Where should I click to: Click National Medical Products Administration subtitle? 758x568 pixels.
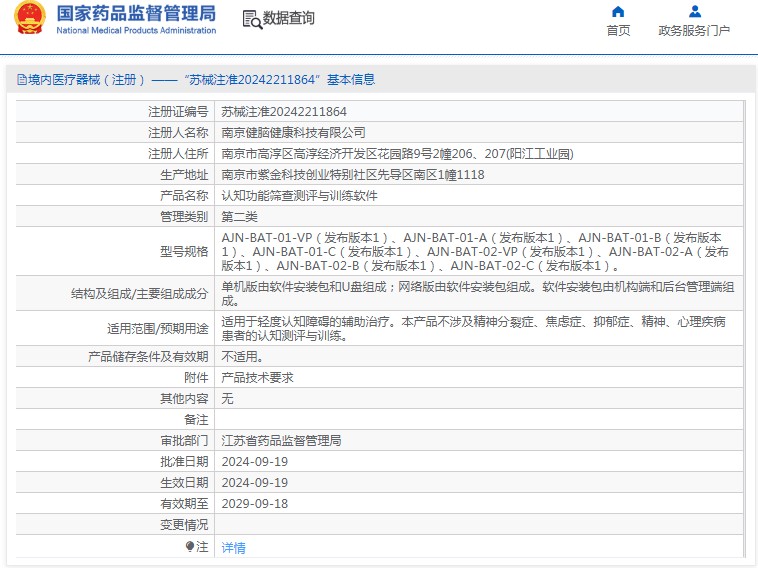[136, 30]
